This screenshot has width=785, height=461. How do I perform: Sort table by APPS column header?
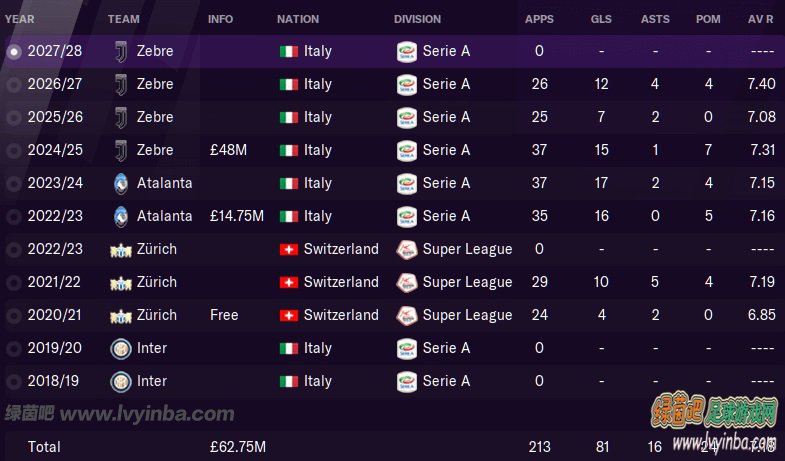pyautogui.click(x=539, y=19)
